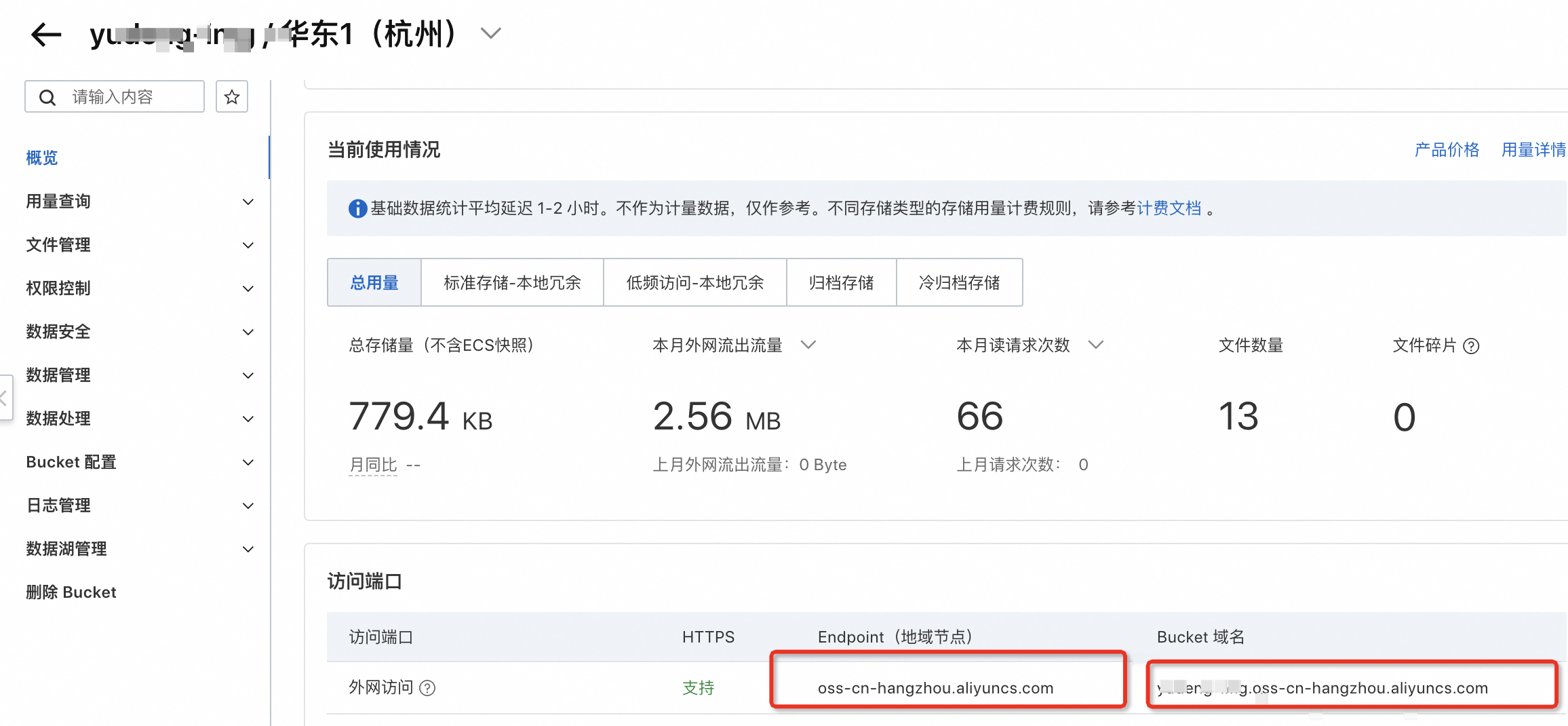
Task: Switch to the 低频访问-本地冗余 tab
Action: point(694,282)
